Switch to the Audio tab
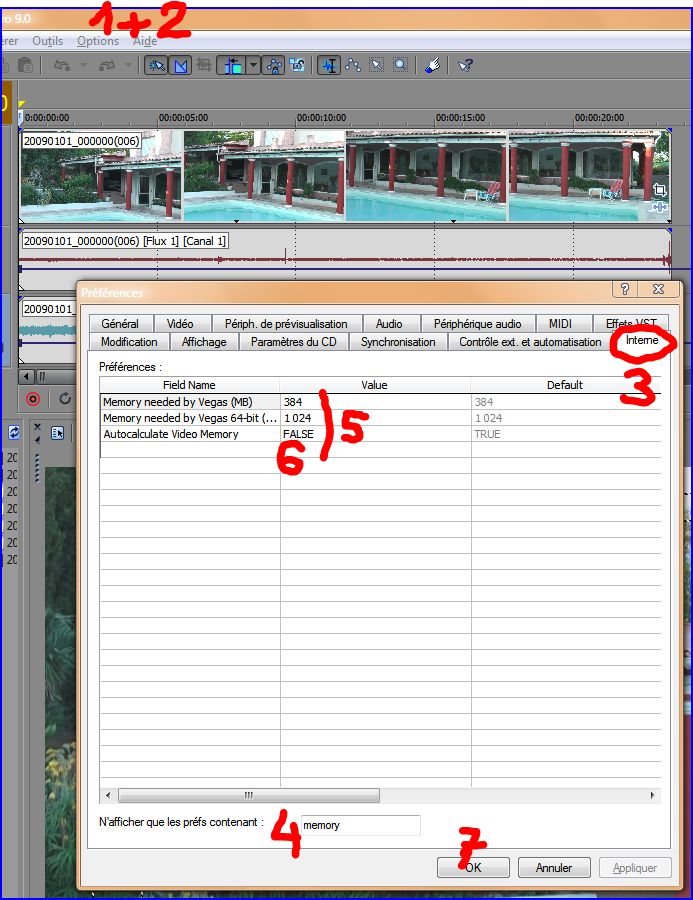This screenshot has height=900, width=693. [x=389, y=324]
